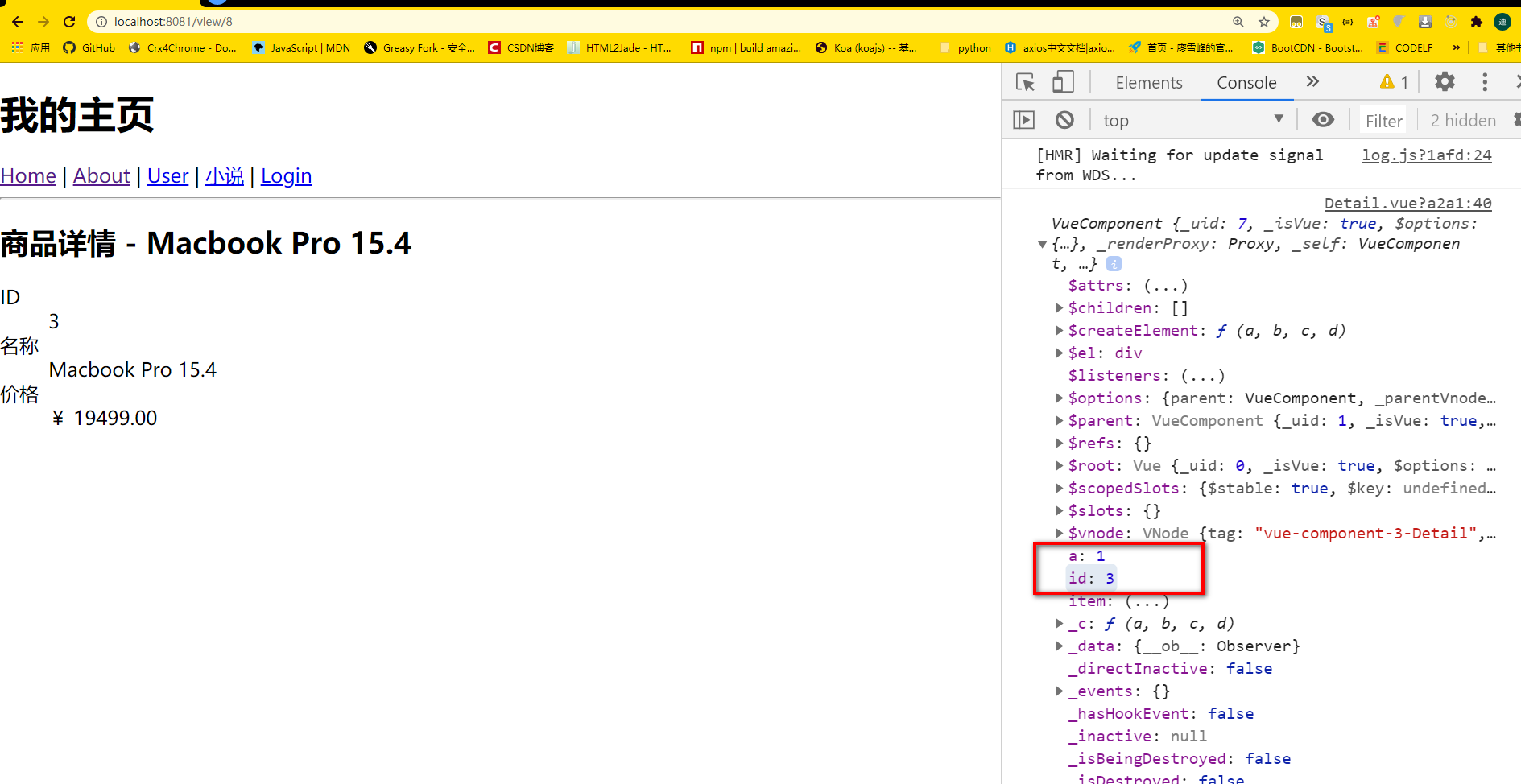Open the Crx4Chrome bookmark
The height and width of the screenshot is (784, 1521).
(x=183, y=47)
